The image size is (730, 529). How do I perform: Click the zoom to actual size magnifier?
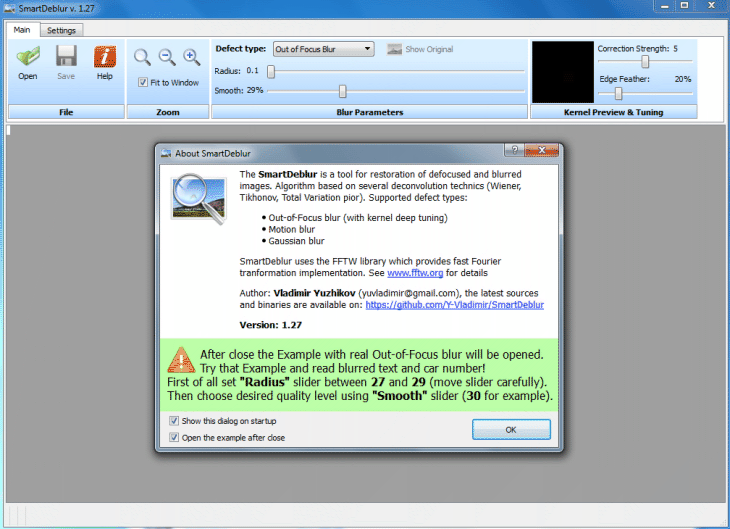(x=143, y=58)
